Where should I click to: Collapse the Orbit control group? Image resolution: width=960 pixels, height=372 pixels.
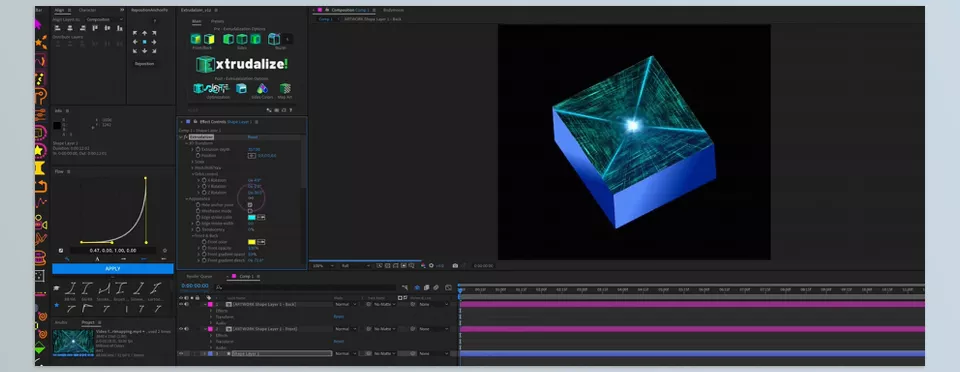coord(193,174)
